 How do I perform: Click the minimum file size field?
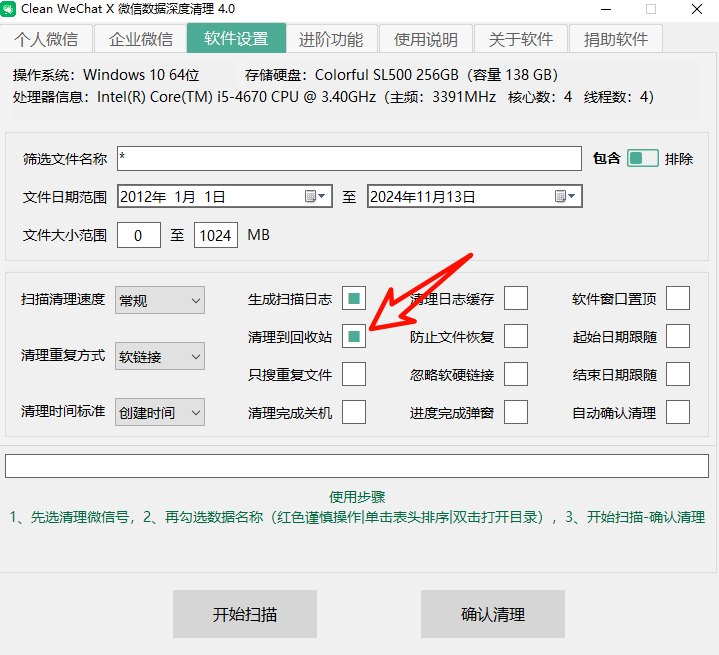138,235
